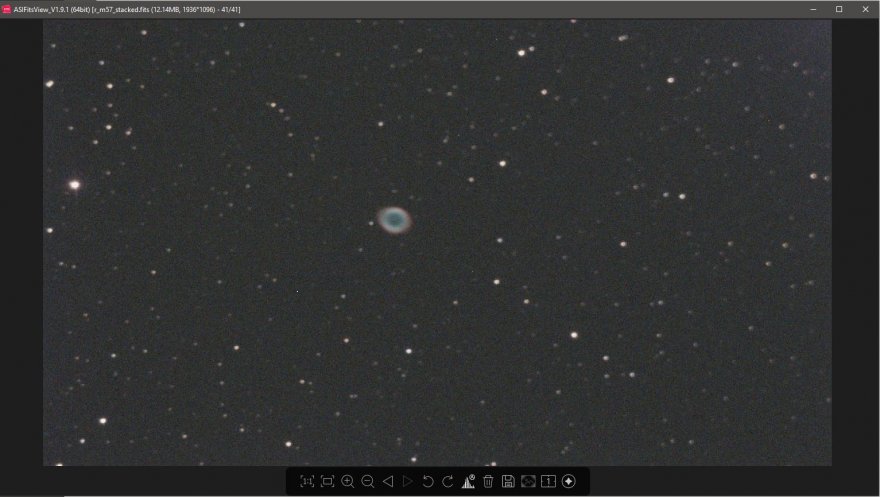Delete the current image with trash icon
880x497 pixels.
pos(488,481)
